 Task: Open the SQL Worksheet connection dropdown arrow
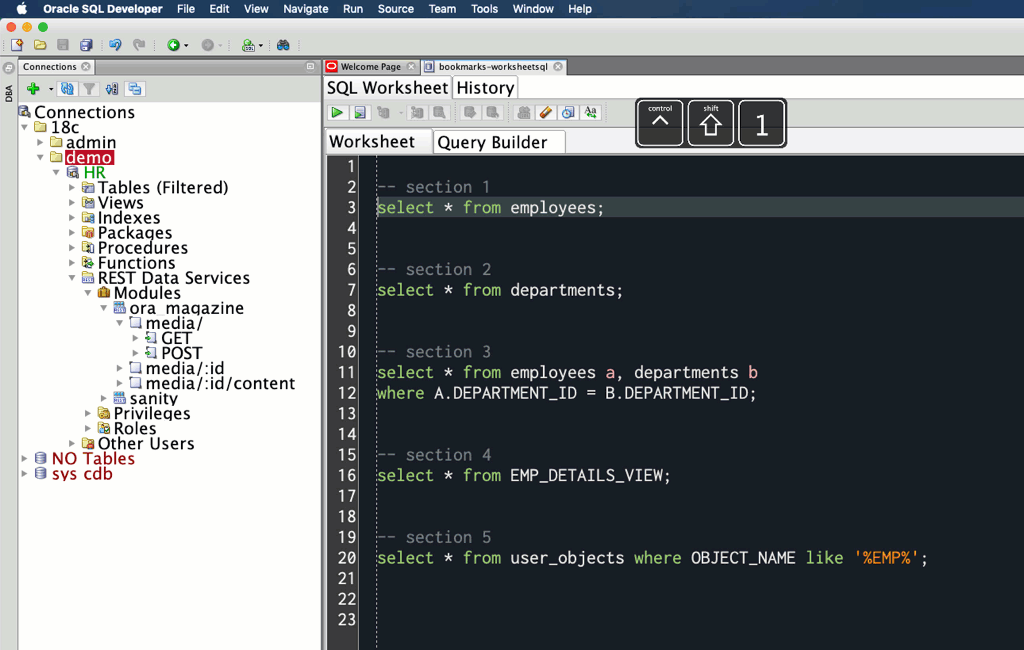pyautogui.click(x=261, y=46)
